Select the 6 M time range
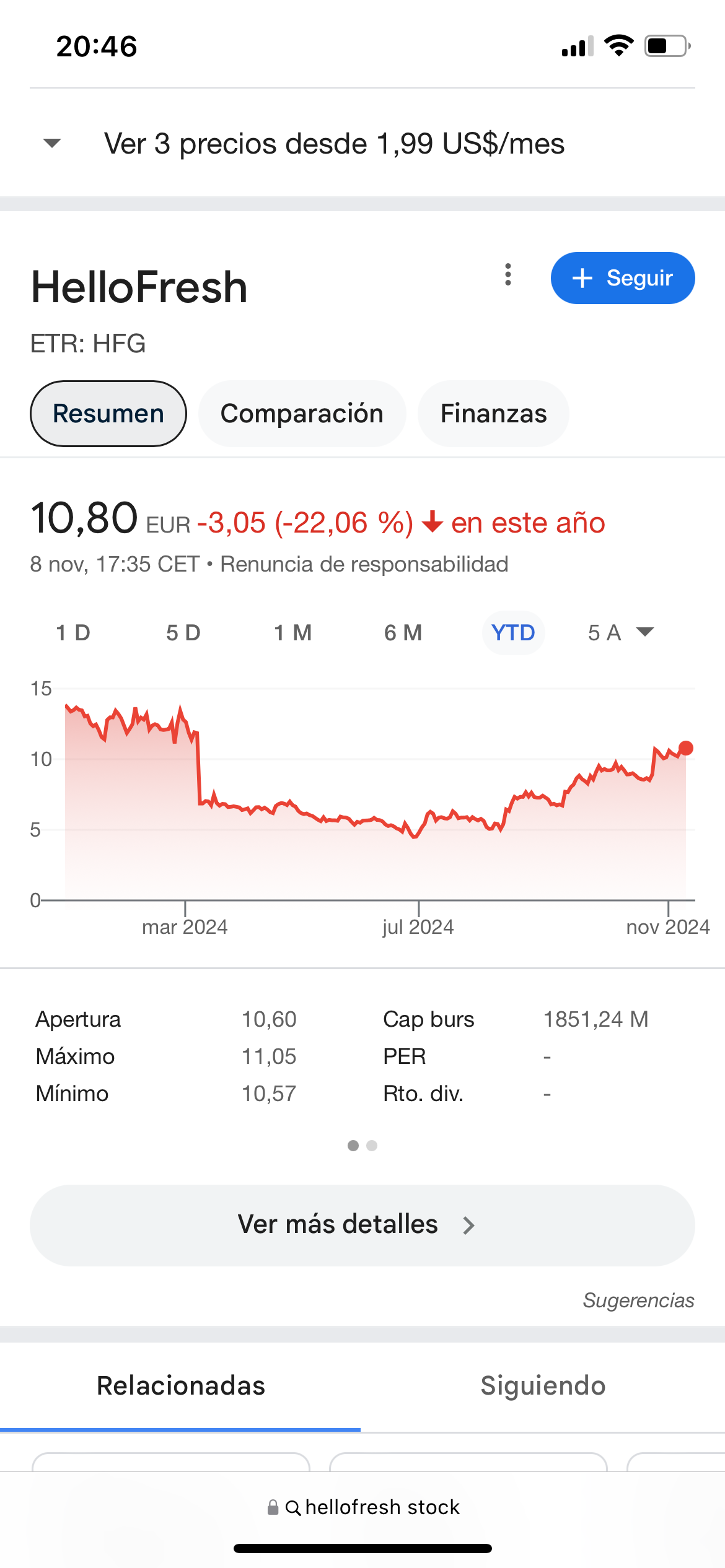725x1568 pixels. coord(403,633)
